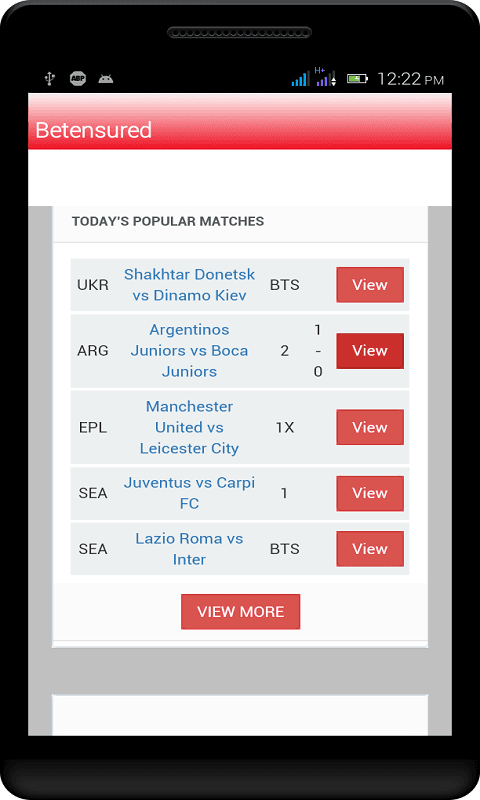View the Argentinos Juniors match prediction
This screenshot has width=480, height=800.
370,351
